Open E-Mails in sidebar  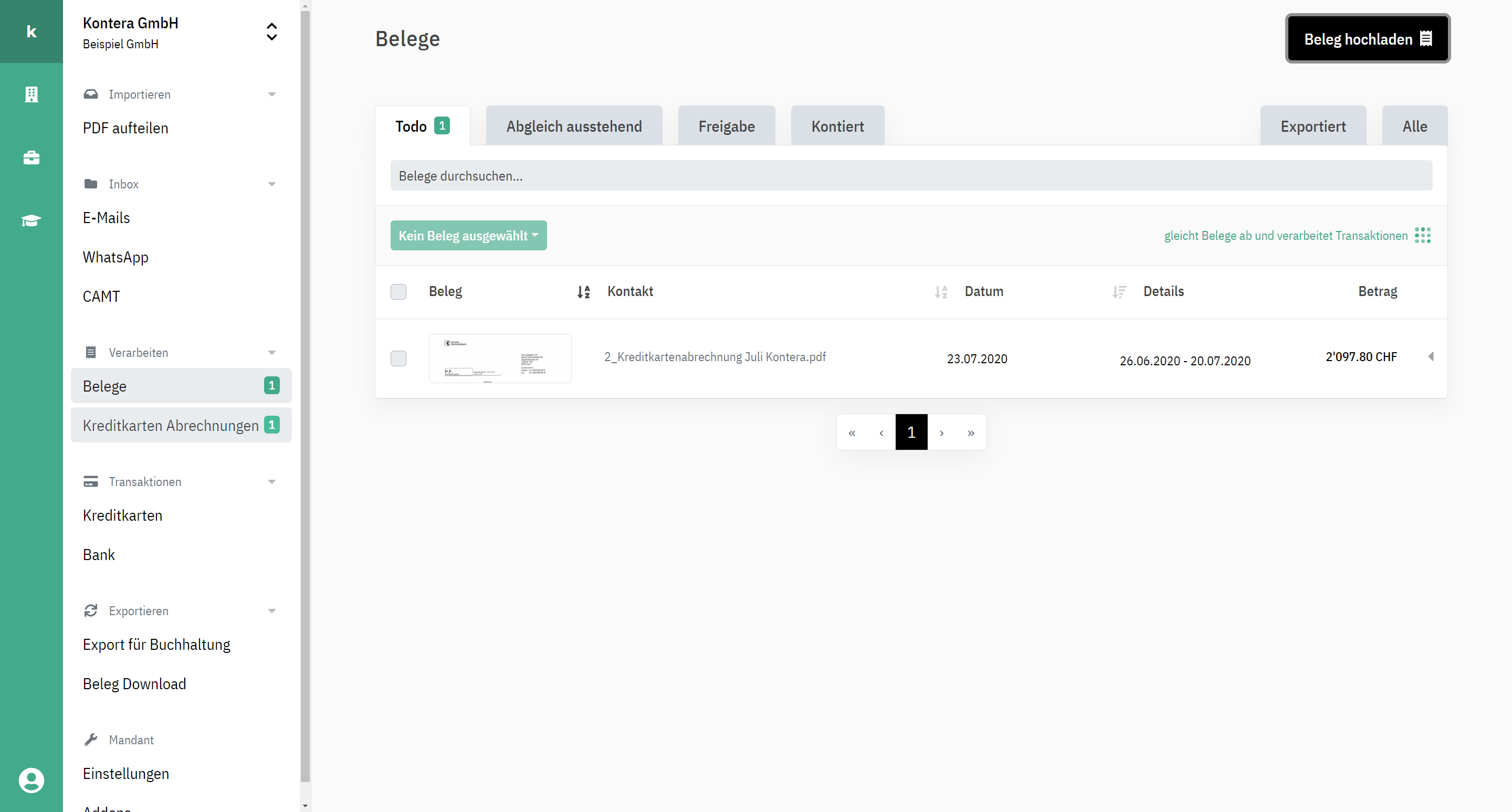(106, 218)
